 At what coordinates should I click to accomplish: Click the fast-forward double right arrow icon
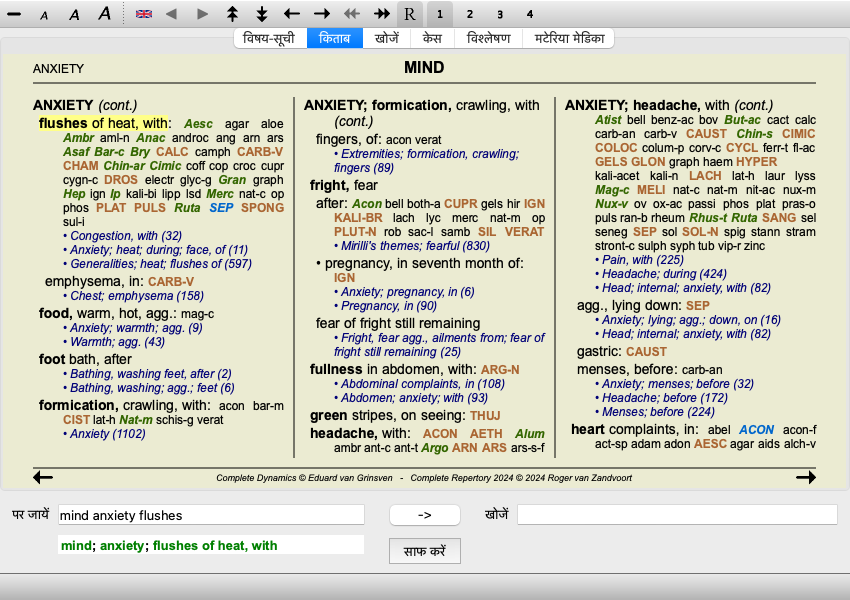click(x=381, y=14)
